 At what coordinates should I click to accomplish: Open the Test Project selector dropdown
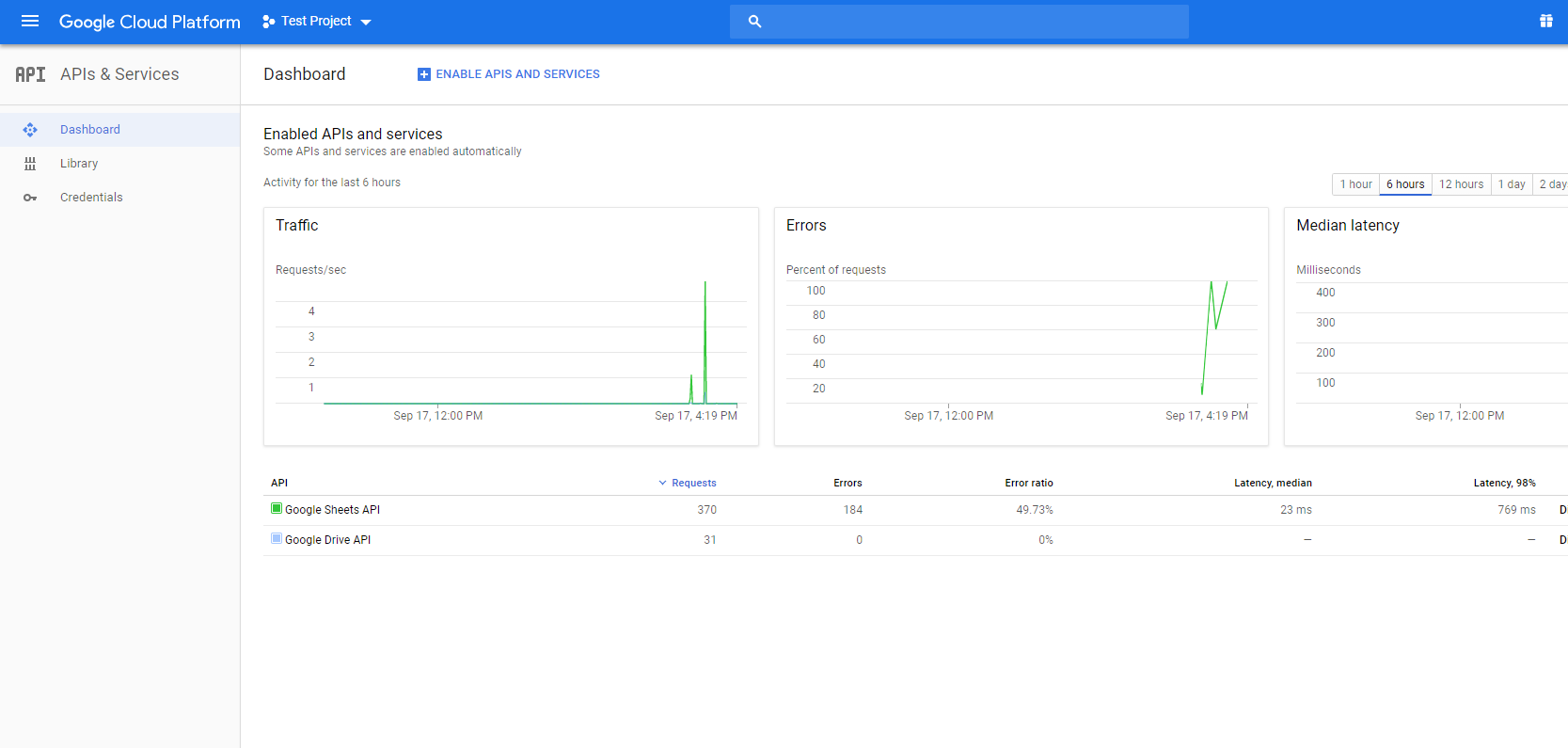click(x=317, y=21)
